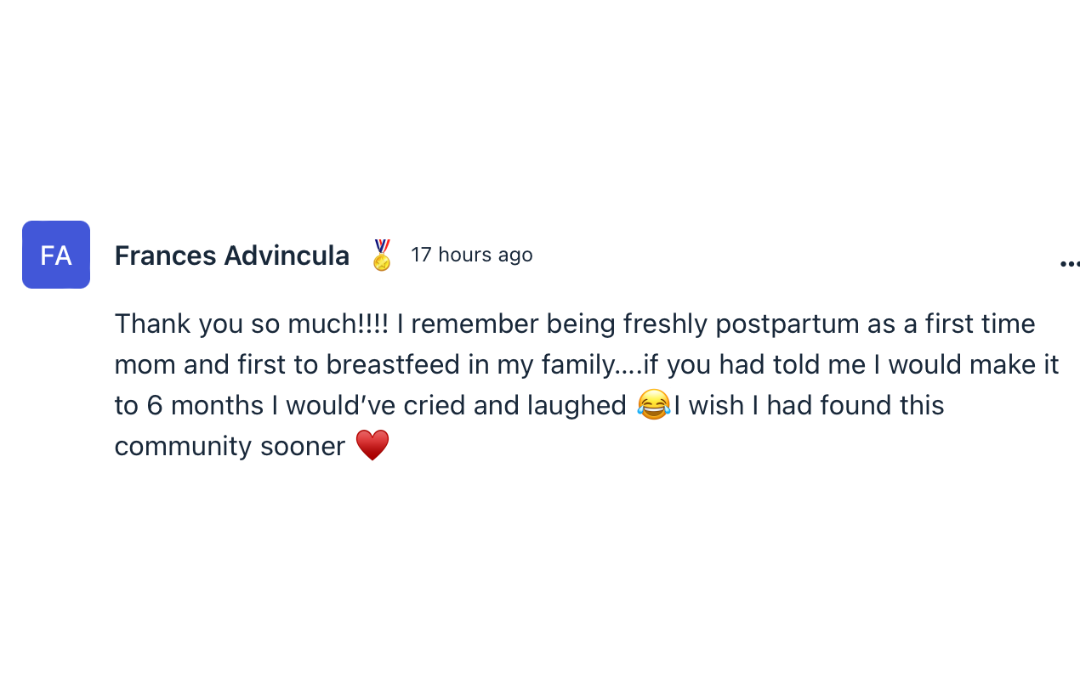Image resolution: width=1080 pixels, height=700 pixels.
Task: Open the three-dot more options menu
Action: [x=1068, y=264]
